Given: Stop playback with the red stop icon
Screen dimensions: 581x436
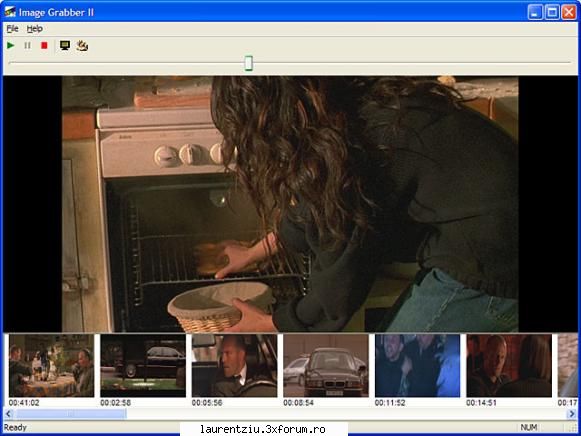Looking at the screenshot, I should [x=44, y=46].
